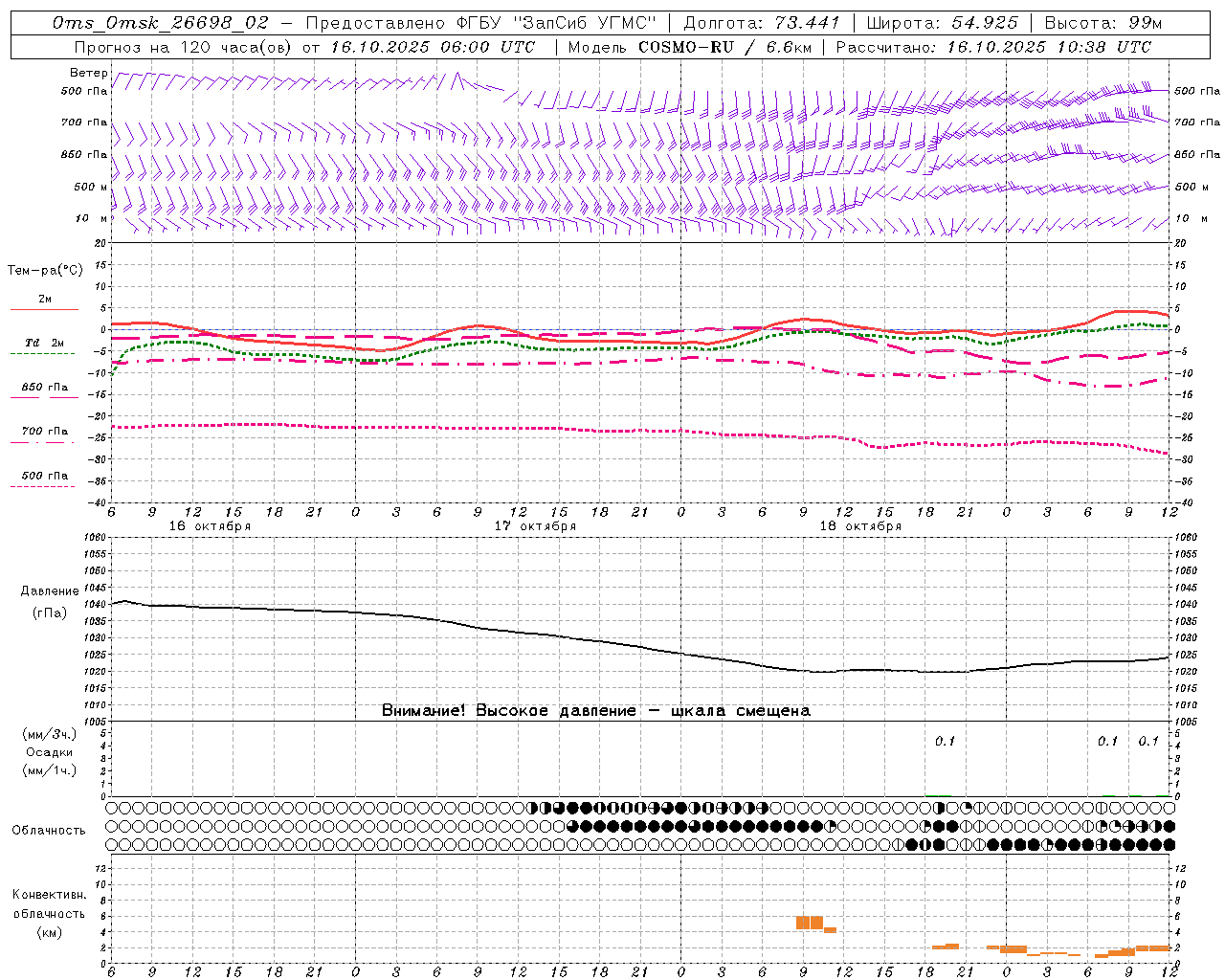Click the tallest orange convective cloud bar
The width and height of the screenshot is (1225, 980).
(810, 923)
